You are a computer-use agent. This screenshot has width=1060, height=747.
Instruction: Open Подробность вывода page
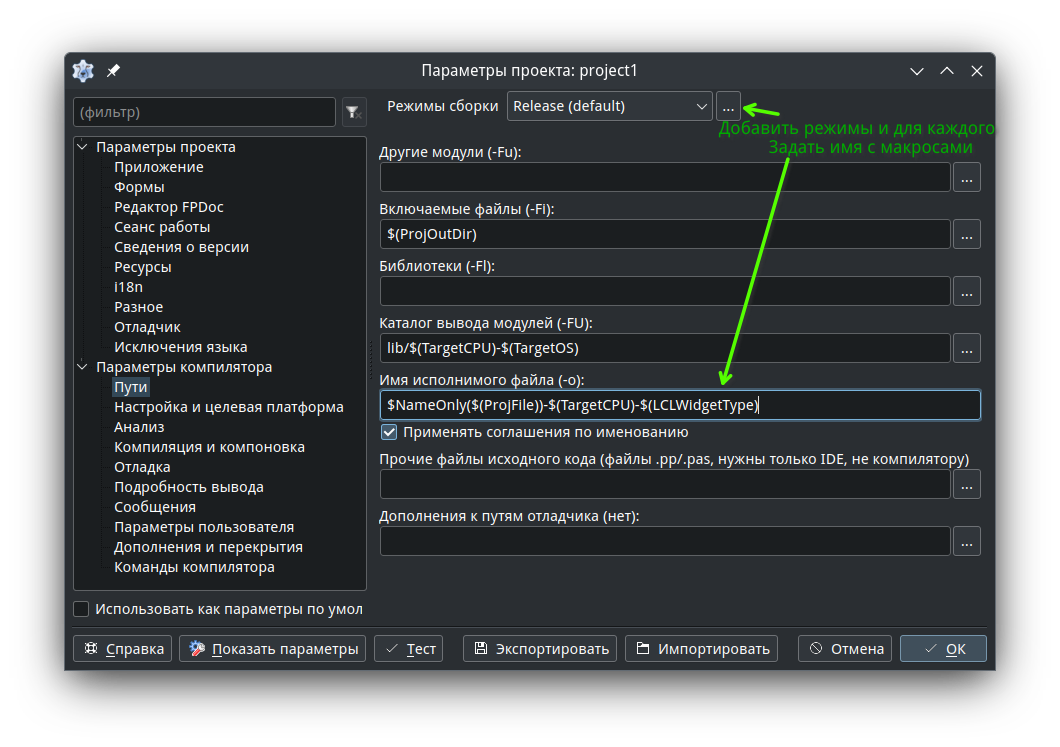[189, 487]
